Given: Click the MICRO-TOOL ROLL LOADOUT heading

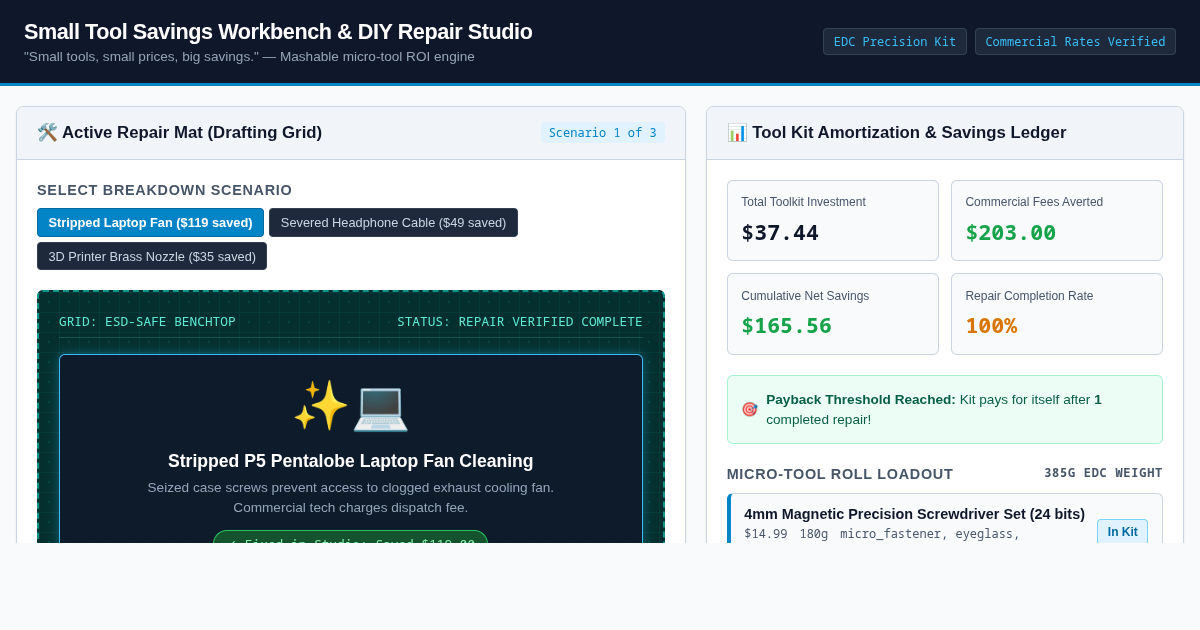Looking at the screenshot, I should click(840, 474).
